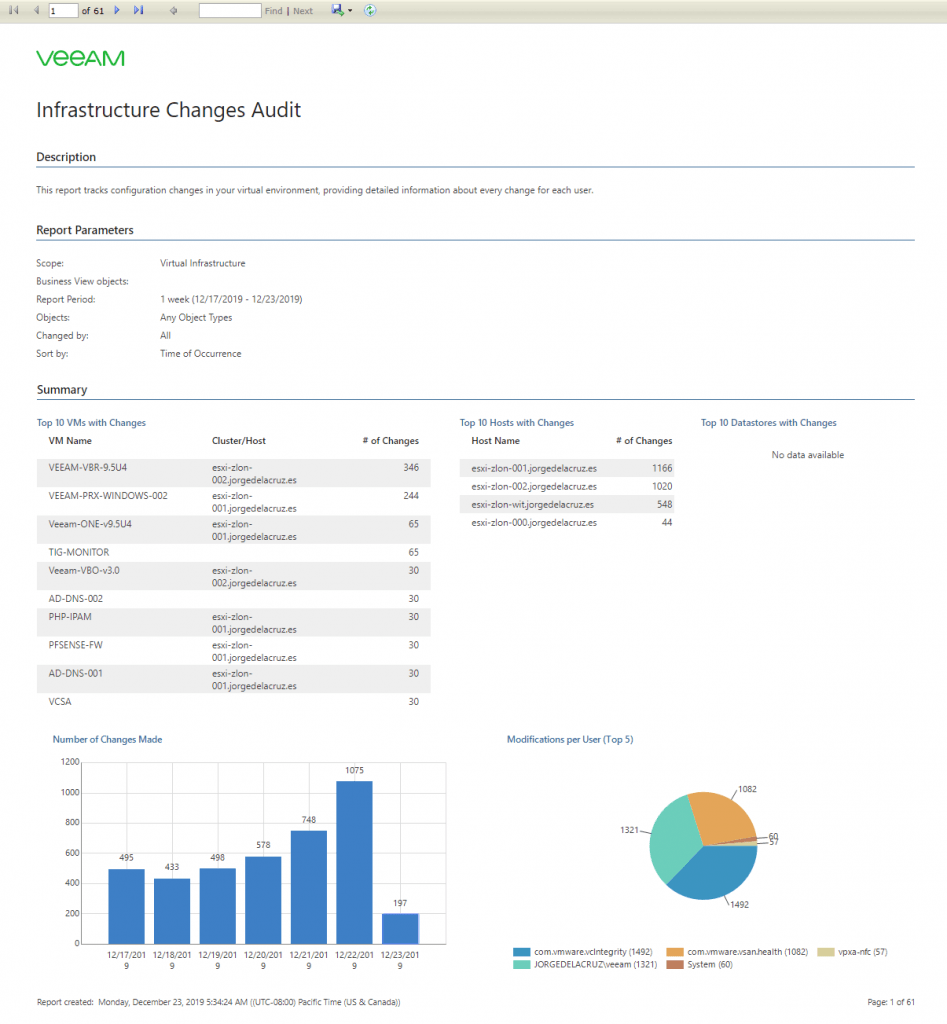Click the System (60) legend swatch
947x1024 pixels.
675,965
